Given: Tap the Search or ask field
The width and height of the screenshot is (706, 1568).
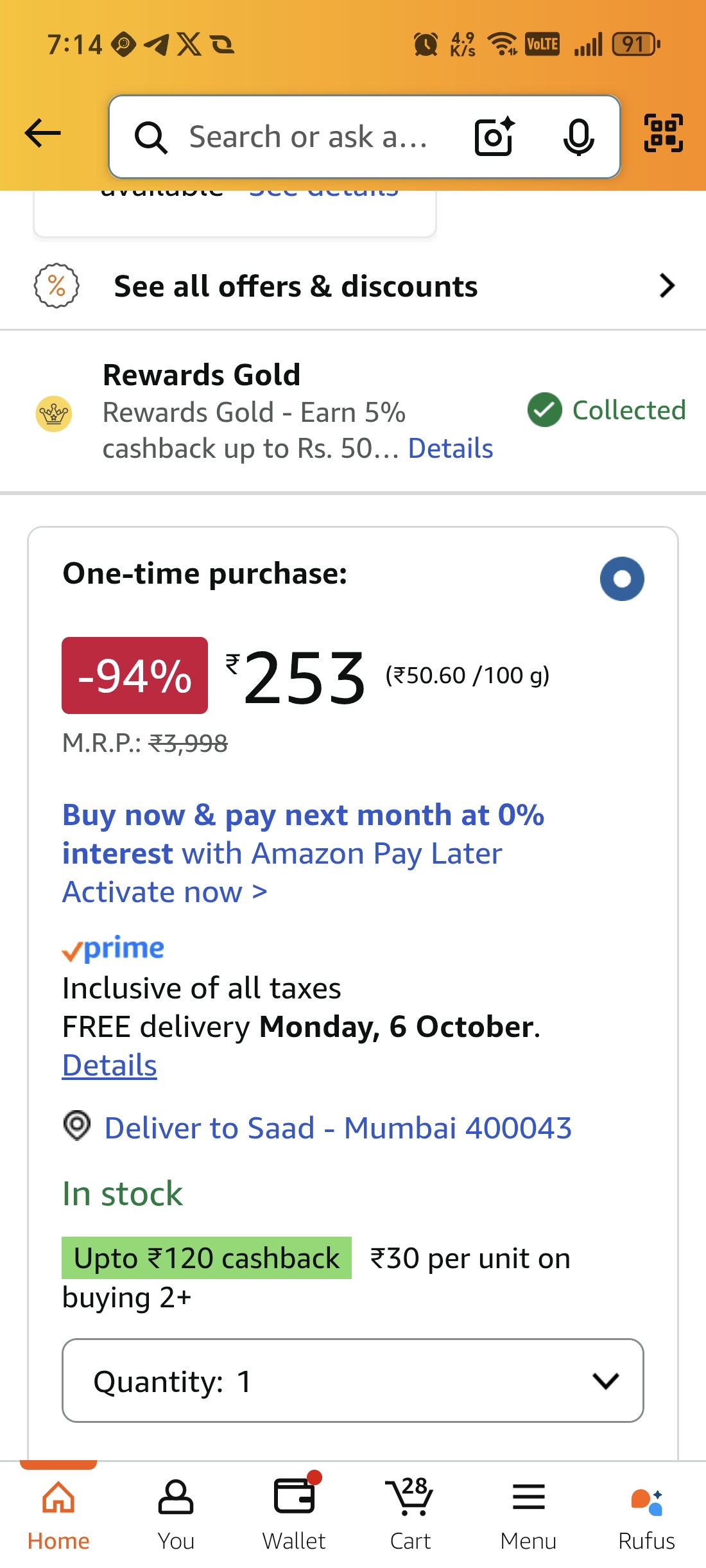Looking at the screenshot, I should click(x=308, y=137).
